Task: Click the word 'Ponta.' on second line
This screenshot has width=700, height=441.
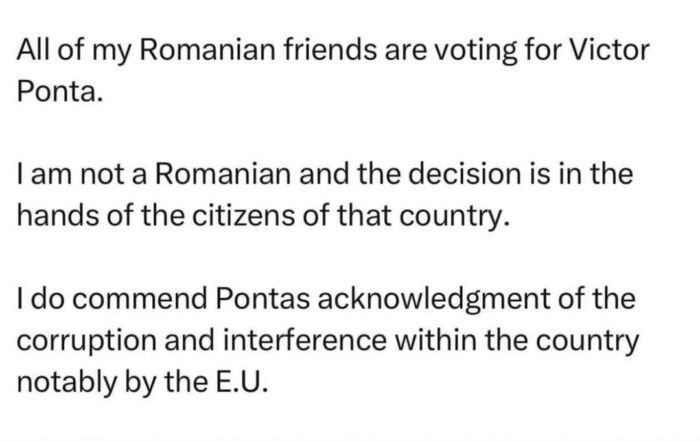Action: [60, 92]
